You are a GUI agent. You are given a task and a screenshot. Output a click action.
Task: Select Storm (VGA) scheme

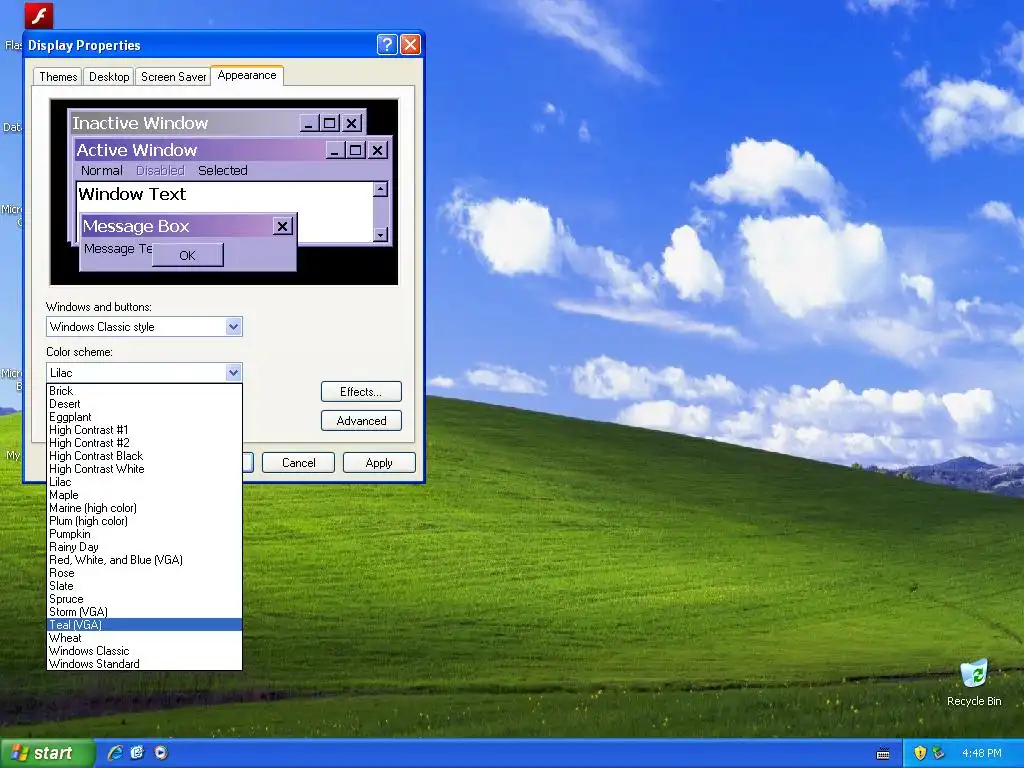pos(144,612)
